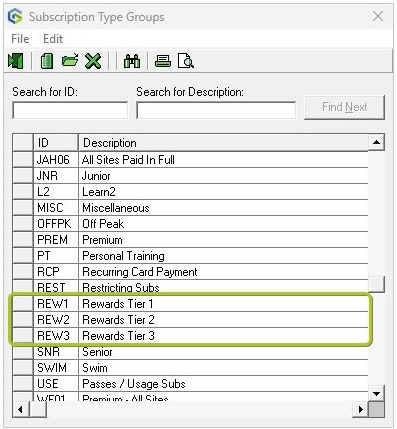Click the Personal Training description cell
Viewport: 397px width, 429px height.
pyautogui.click(x=223, y=256)
